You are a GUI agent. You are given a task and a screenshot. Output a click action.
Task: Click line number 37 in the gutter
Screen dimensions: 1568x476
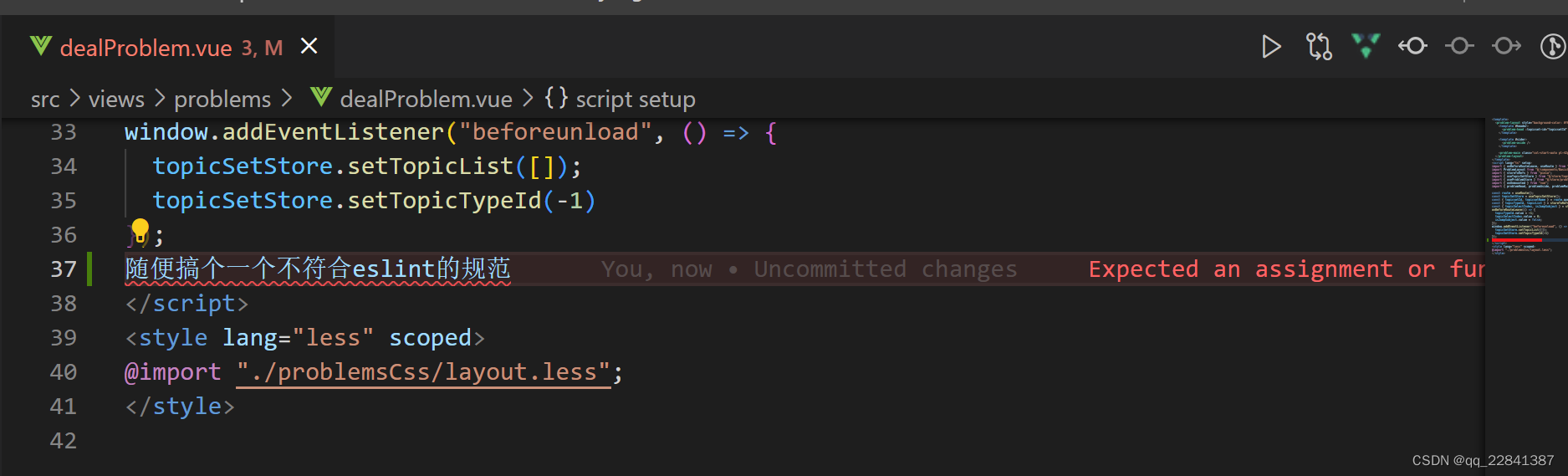pyautogui.click(x=64, y=269)
